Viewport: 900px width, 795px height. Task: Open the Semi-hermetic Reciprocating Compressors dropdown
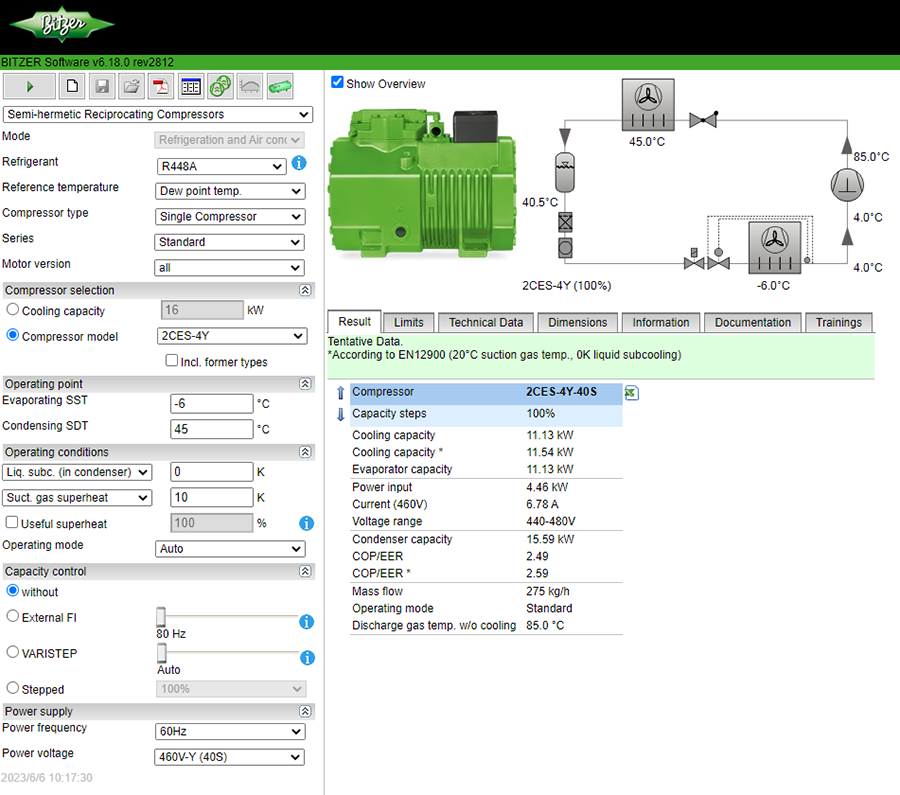pos(158,114)
